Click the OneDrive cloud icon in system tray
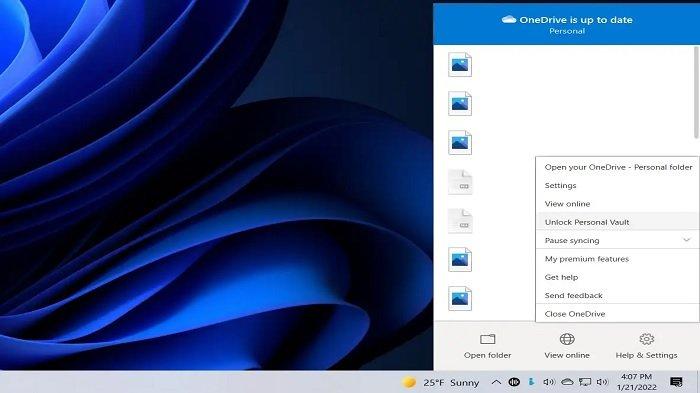700x393 pixels. click(567, 382)
